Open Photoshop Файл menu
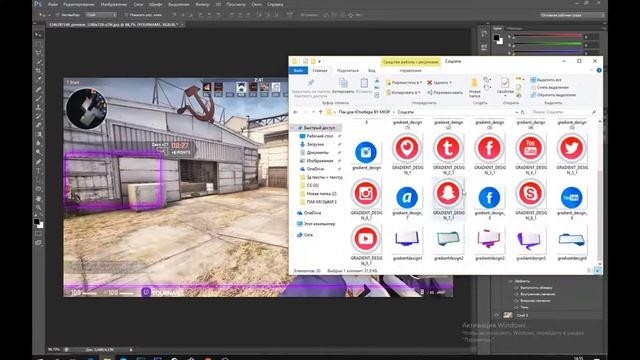Screen dimensions: 640x360 (53, 4)
